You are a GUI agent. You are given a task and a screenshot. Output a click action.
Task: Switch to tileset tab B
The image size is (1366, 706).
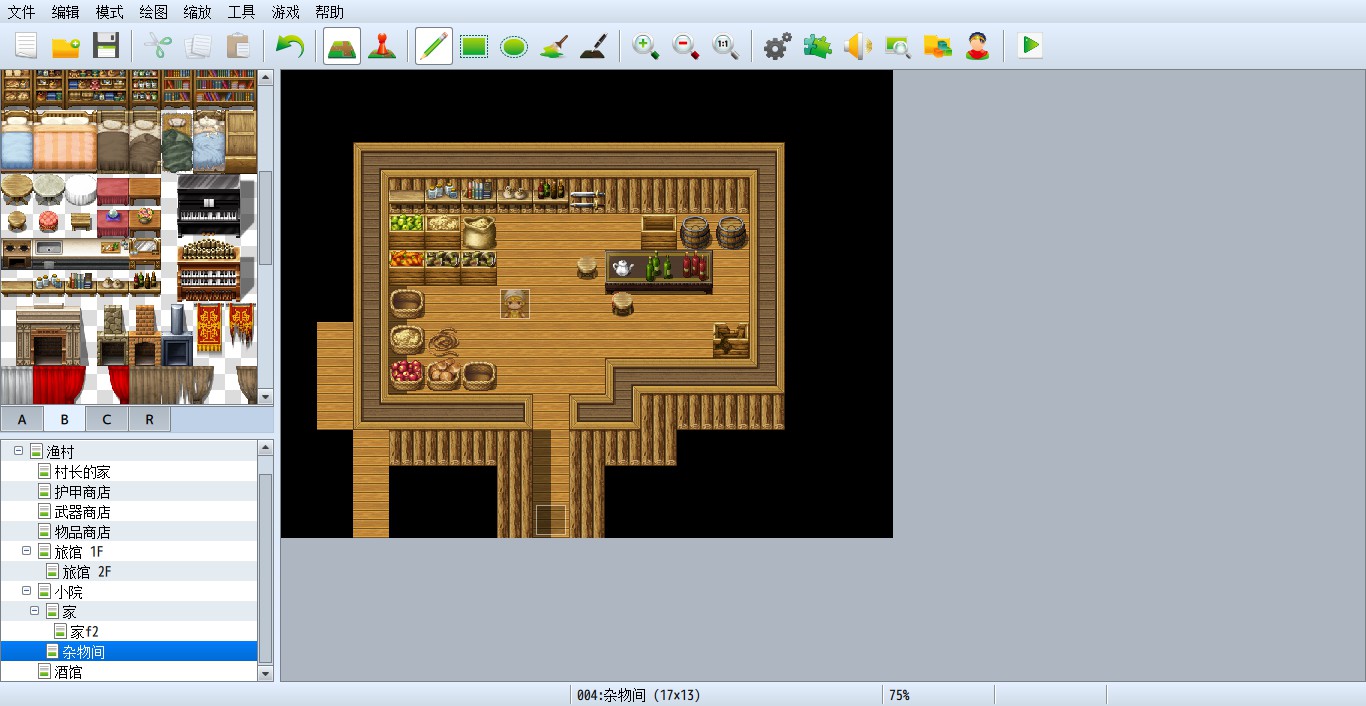65,419
